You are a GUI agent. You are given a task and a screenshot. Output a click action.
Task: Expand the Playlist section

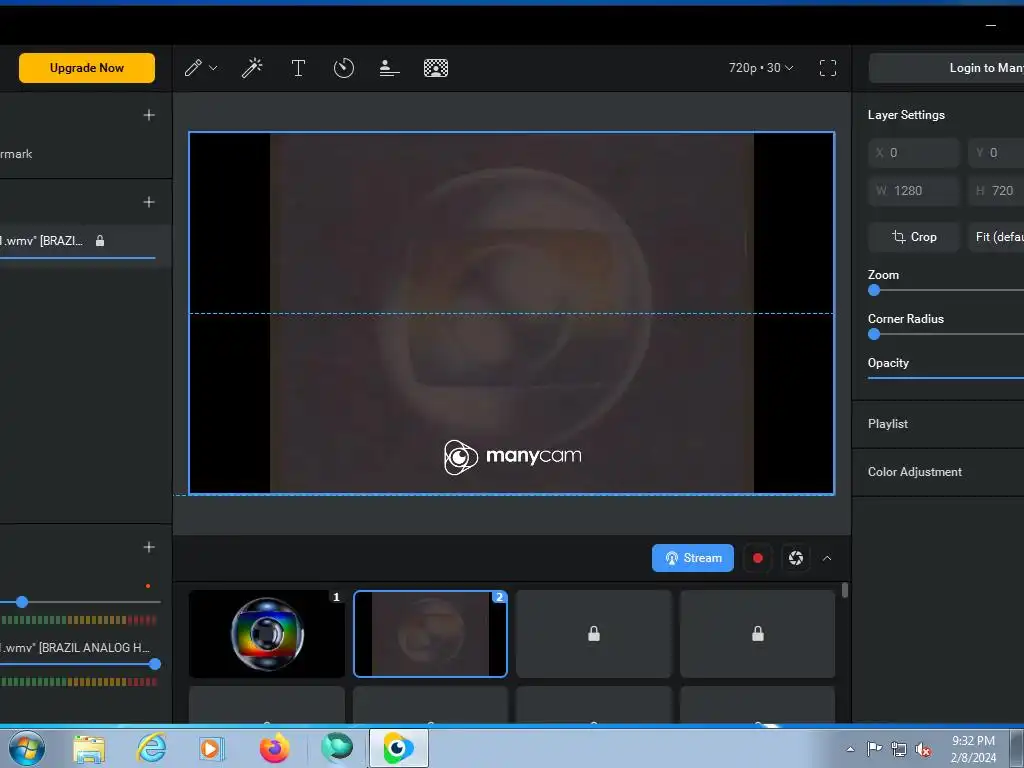(x=938, y=424)
